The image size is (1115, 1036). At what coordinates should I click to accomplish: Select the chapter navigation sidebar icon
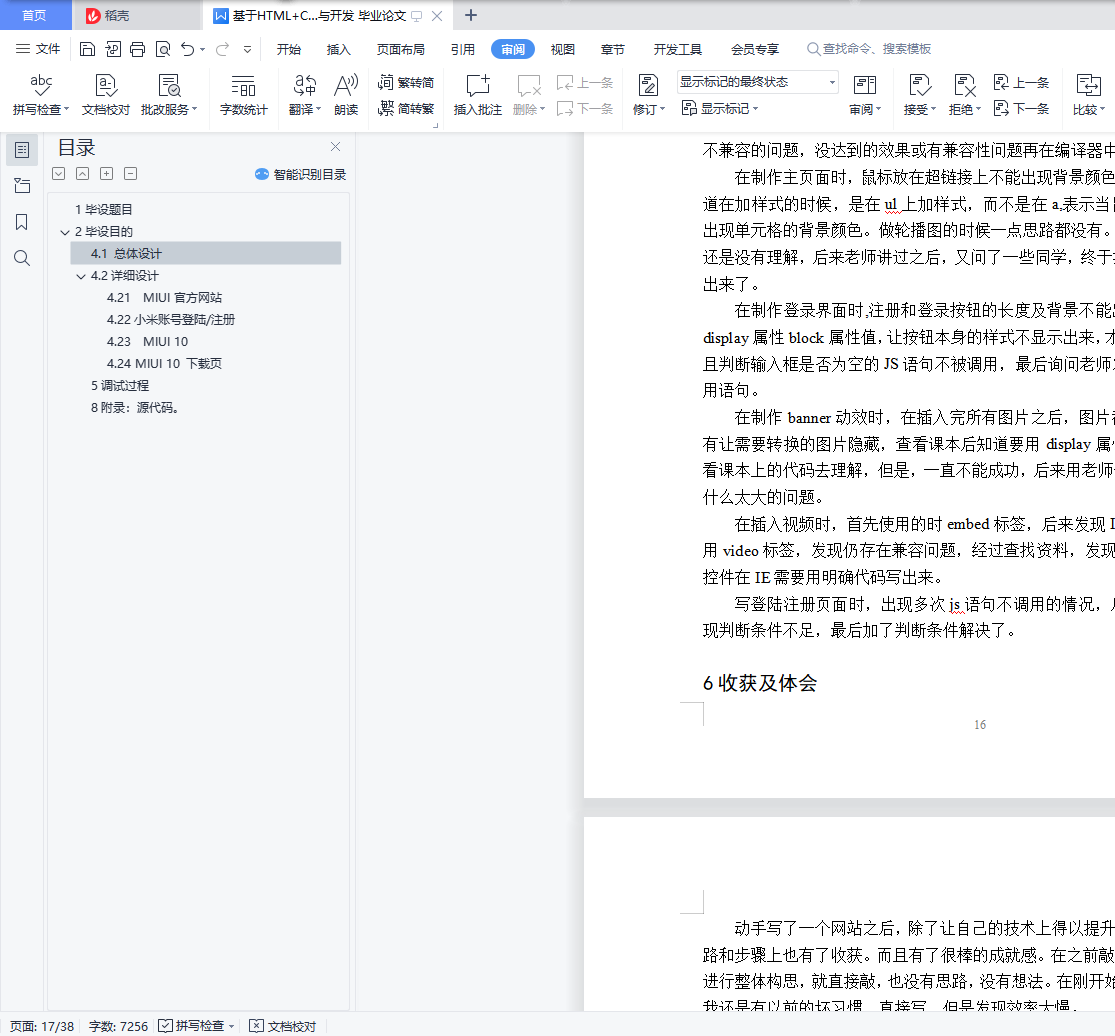pyautogui.click(x=22, y=186)
